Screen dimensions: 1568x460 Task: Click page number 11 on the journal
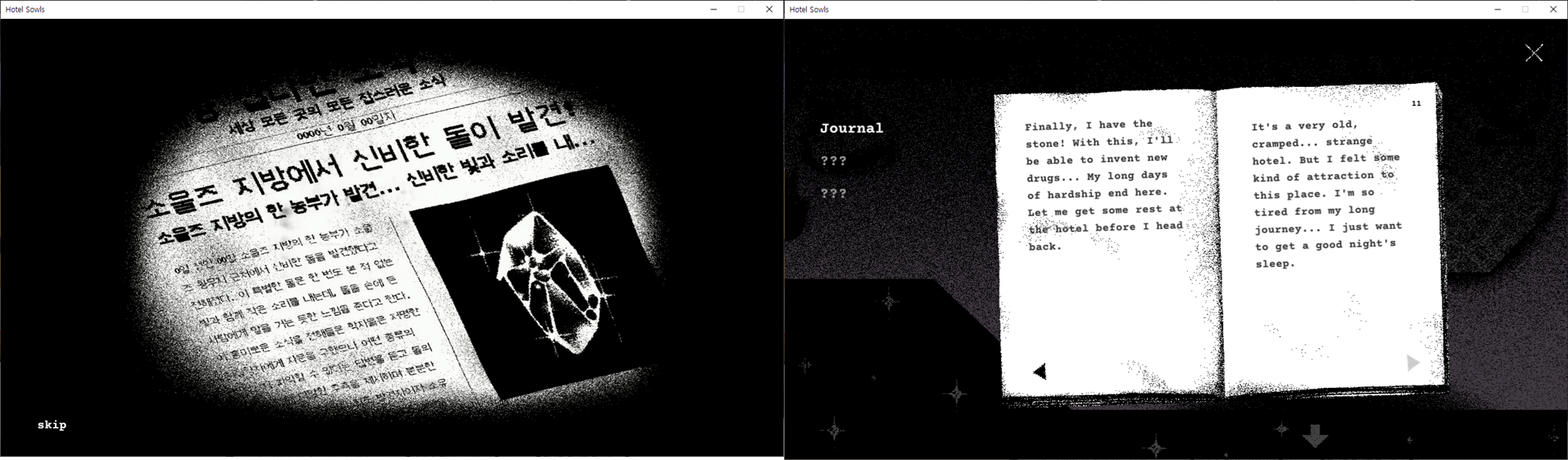pyautogui.click(x=1416, y=103)
